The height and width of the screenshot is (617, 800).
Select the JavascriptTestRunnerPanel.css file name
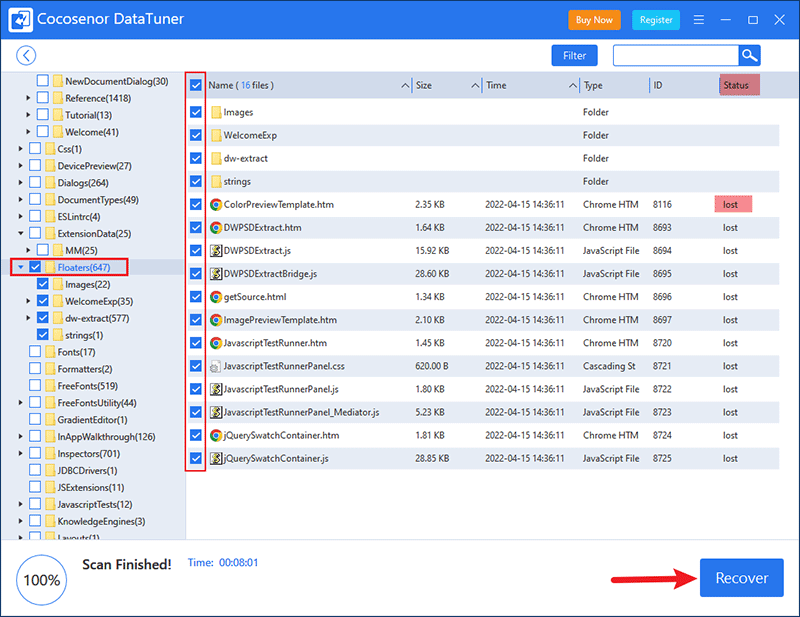(x=284, y=366)
